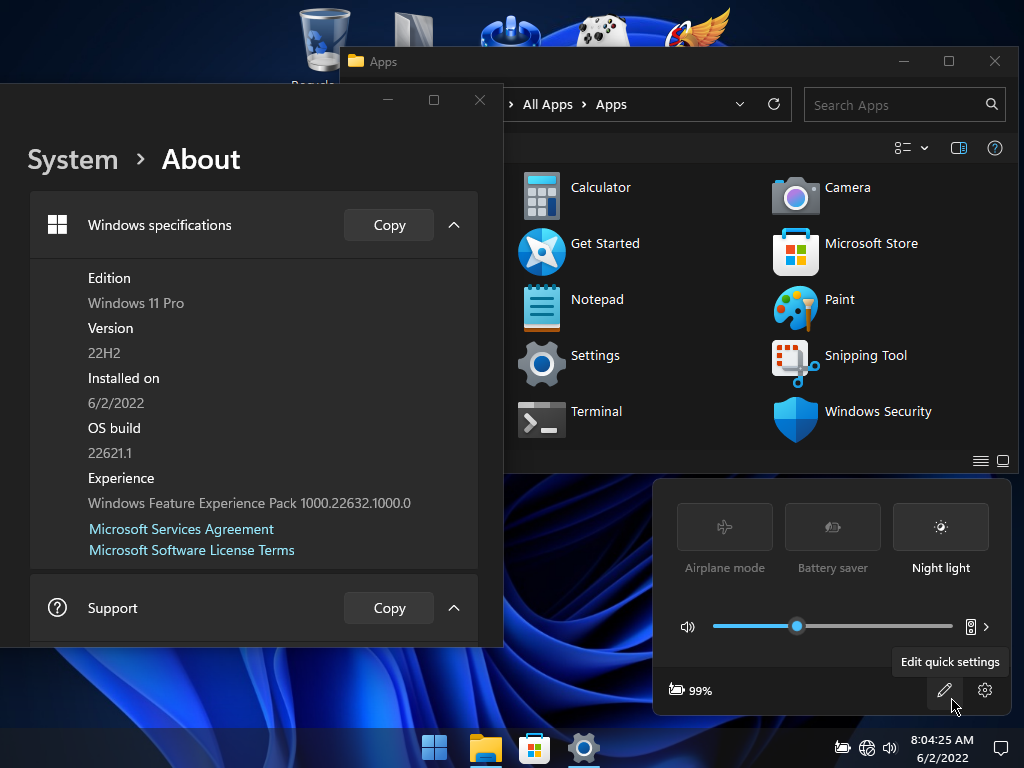
Task: Open Microsoft Software License Terms link
Action: point(191,550)
